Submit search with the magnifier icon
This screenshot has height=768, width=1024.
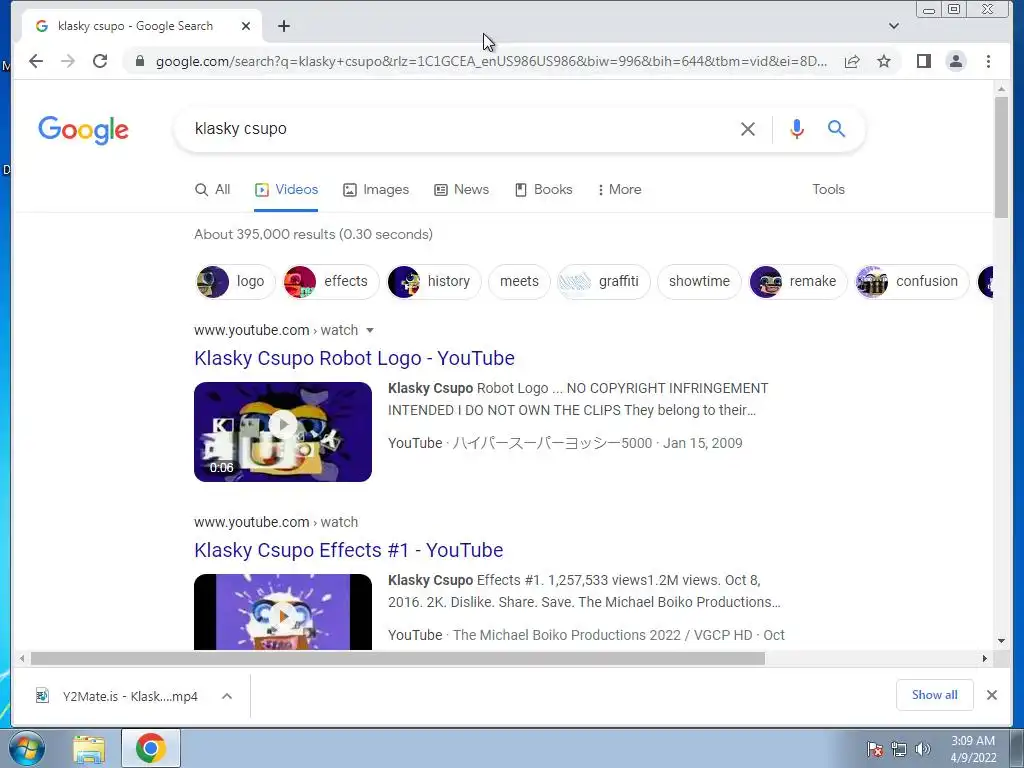coord(837,129)
